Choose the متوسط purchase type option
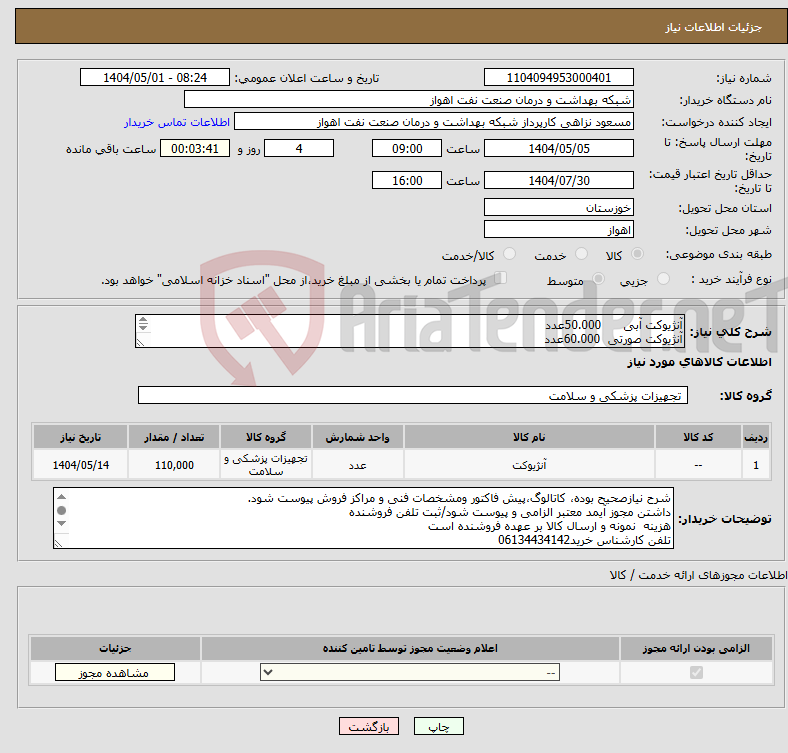 (x=594, y=281)
